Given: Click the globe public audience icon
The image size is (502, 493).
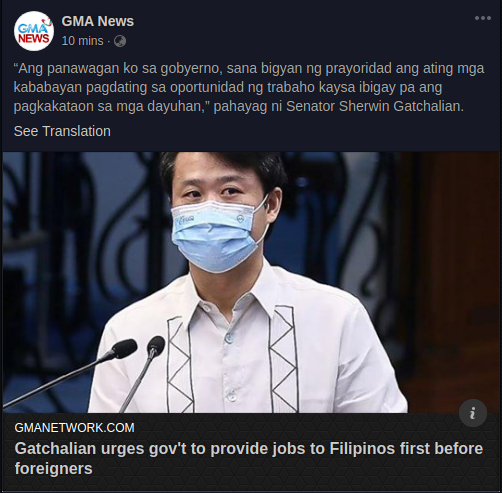Looking at the screenshot, I should pos(120,41).
